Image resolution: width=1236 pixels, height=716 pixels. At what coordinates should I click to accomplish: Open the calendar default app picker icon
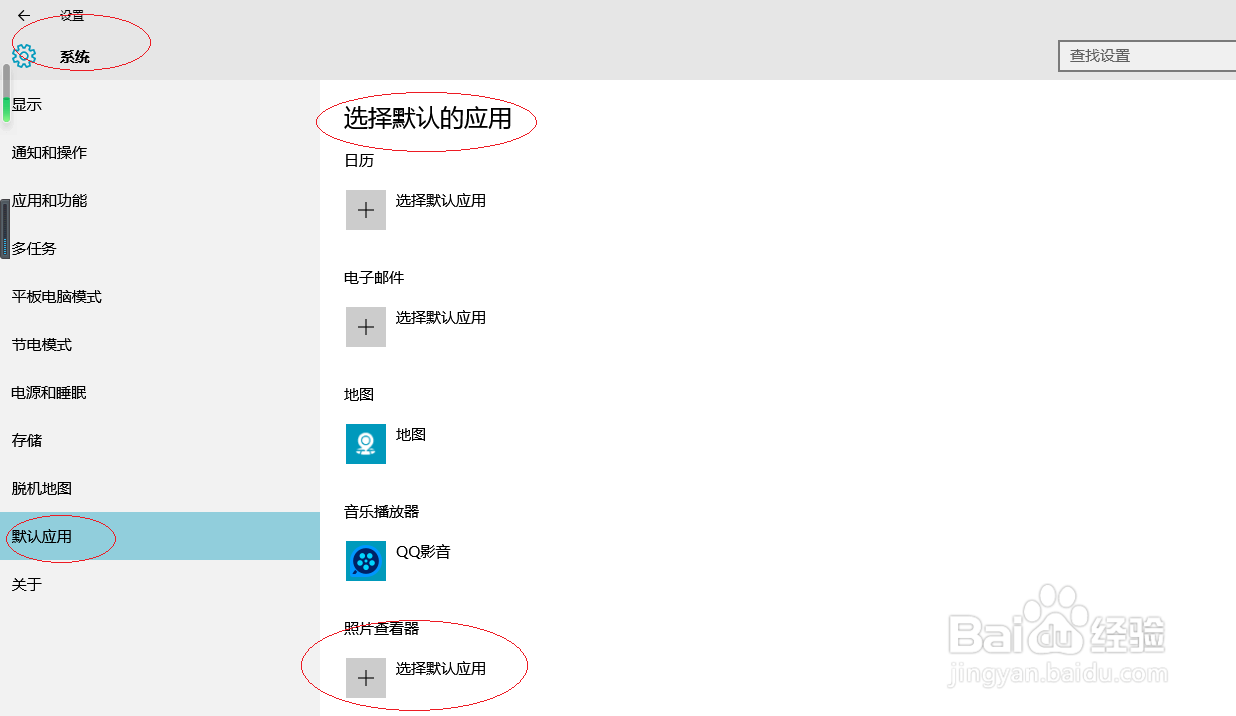pos(365,209)
